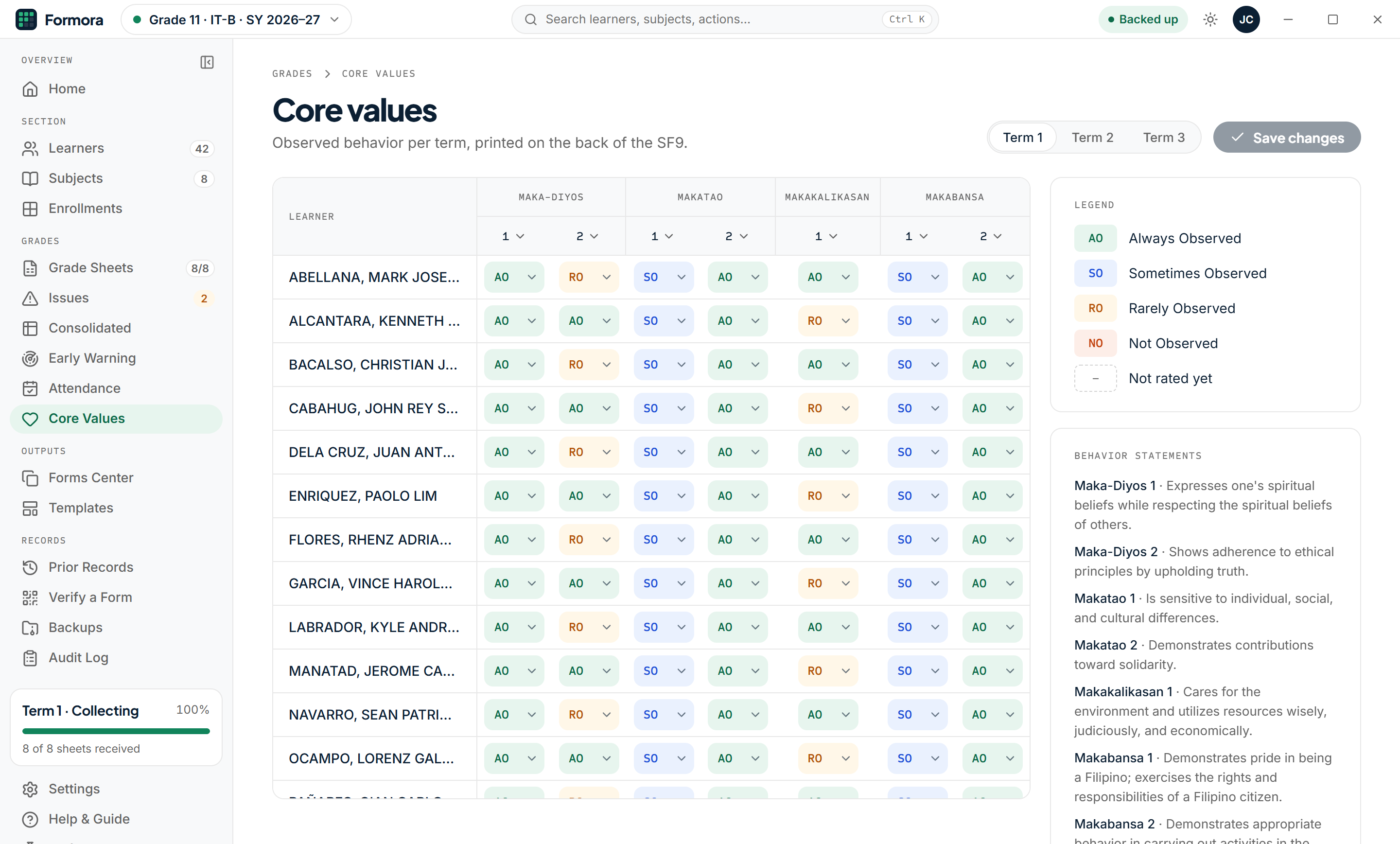This screenshot has height=844, width=1400.
Task: Open Enrollments grid icon
Action: 30,209
